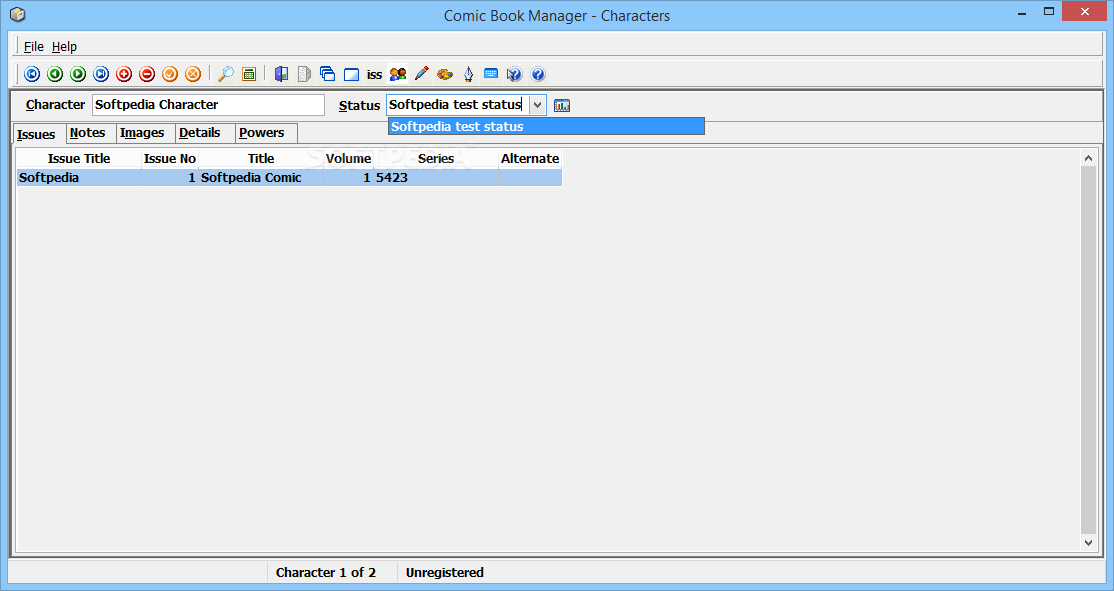This screenshot has width=1114, height=591.
Task: Click inside the Status text field
Action: click(x=458, y=104)
